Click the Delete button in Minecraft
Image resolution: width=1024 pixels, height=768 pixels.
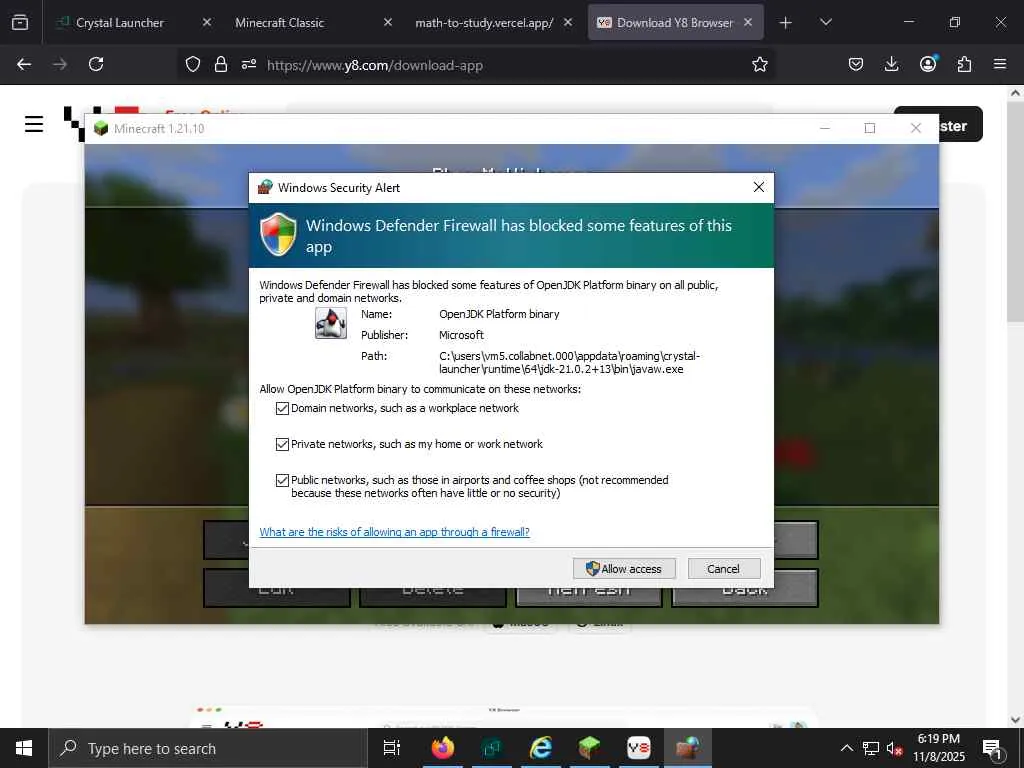[433, 597]
